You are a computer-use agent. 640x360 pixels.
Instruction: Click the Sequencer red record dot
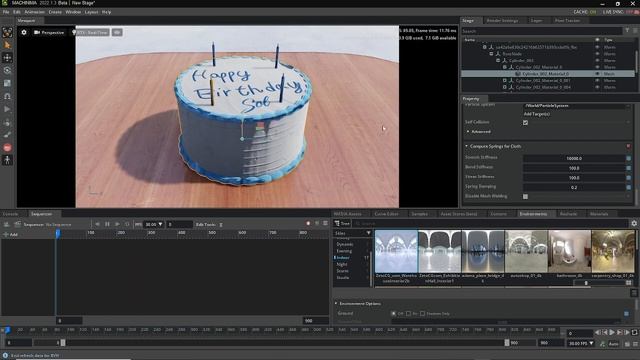pyautogui.click(x=308, y=224)
